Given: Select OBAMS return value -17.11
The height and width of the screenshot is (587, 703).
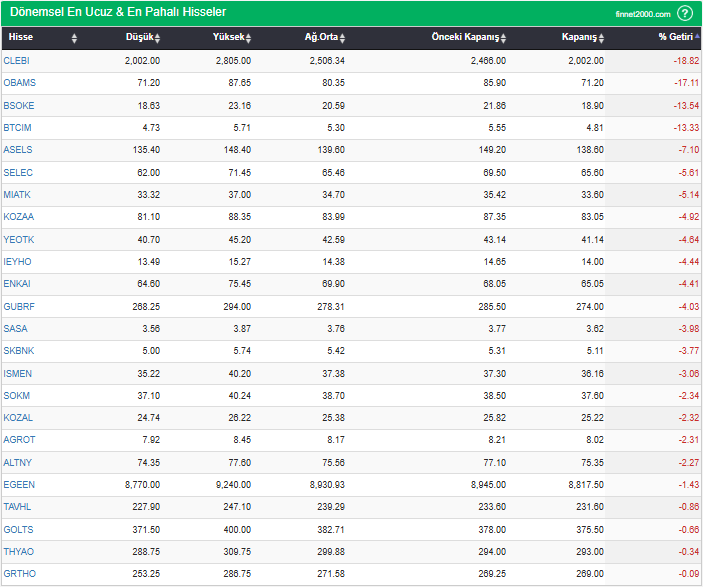Looking at the screenshot, I should point(686,83).
